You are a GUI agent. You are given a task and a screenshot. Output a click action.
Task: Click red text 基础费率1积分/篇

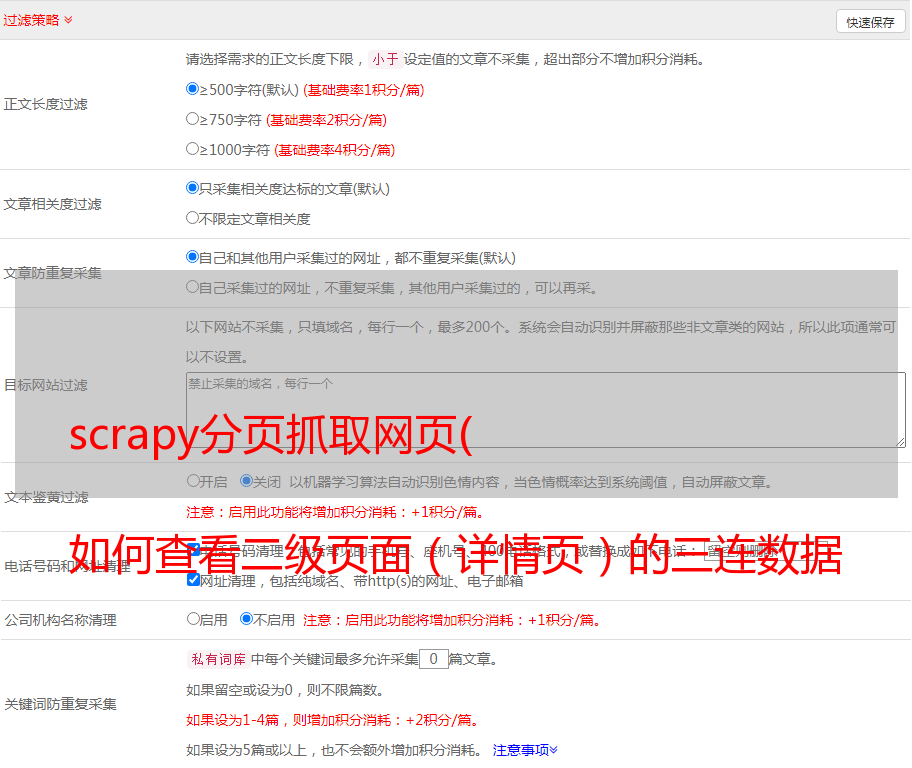click(x=364, y=90)
